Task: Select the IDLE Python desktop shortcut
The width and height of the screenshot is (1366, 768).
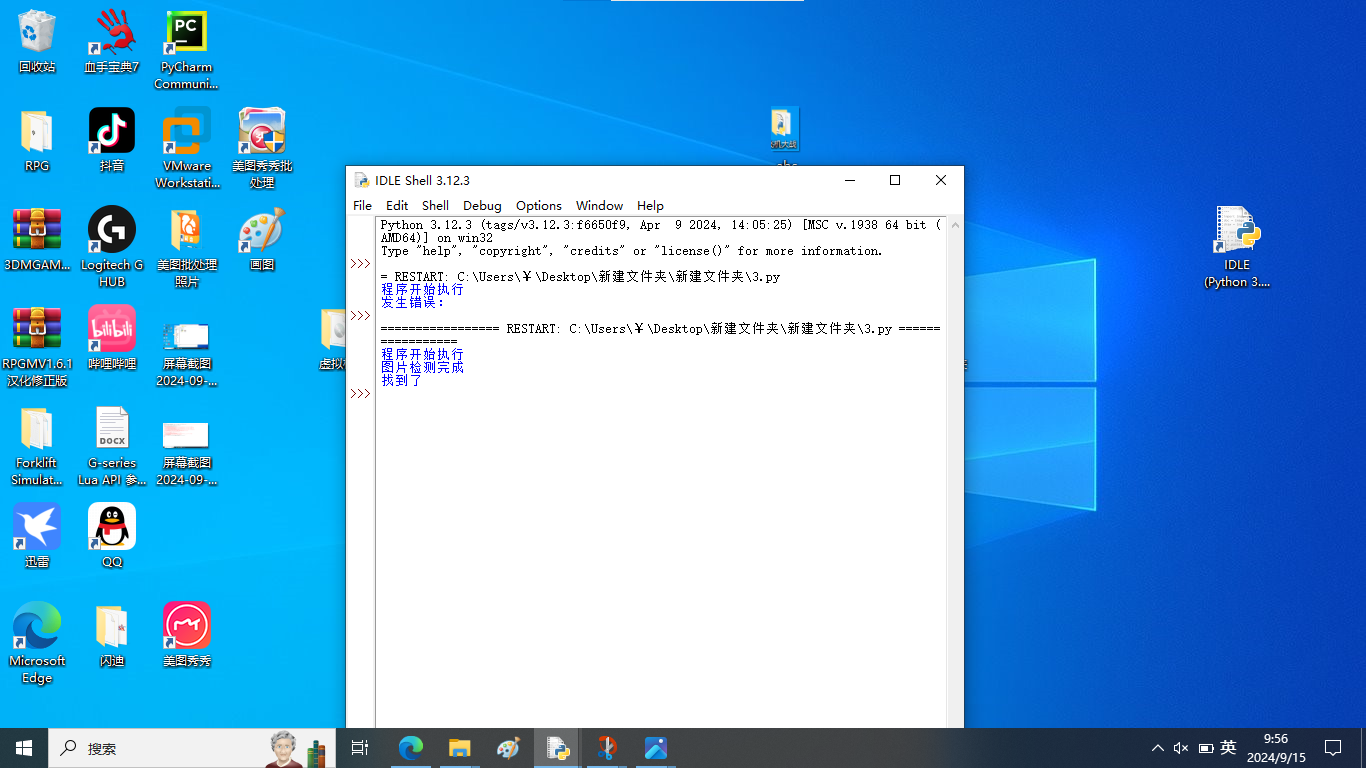Action: click(x=1237, y=247)
